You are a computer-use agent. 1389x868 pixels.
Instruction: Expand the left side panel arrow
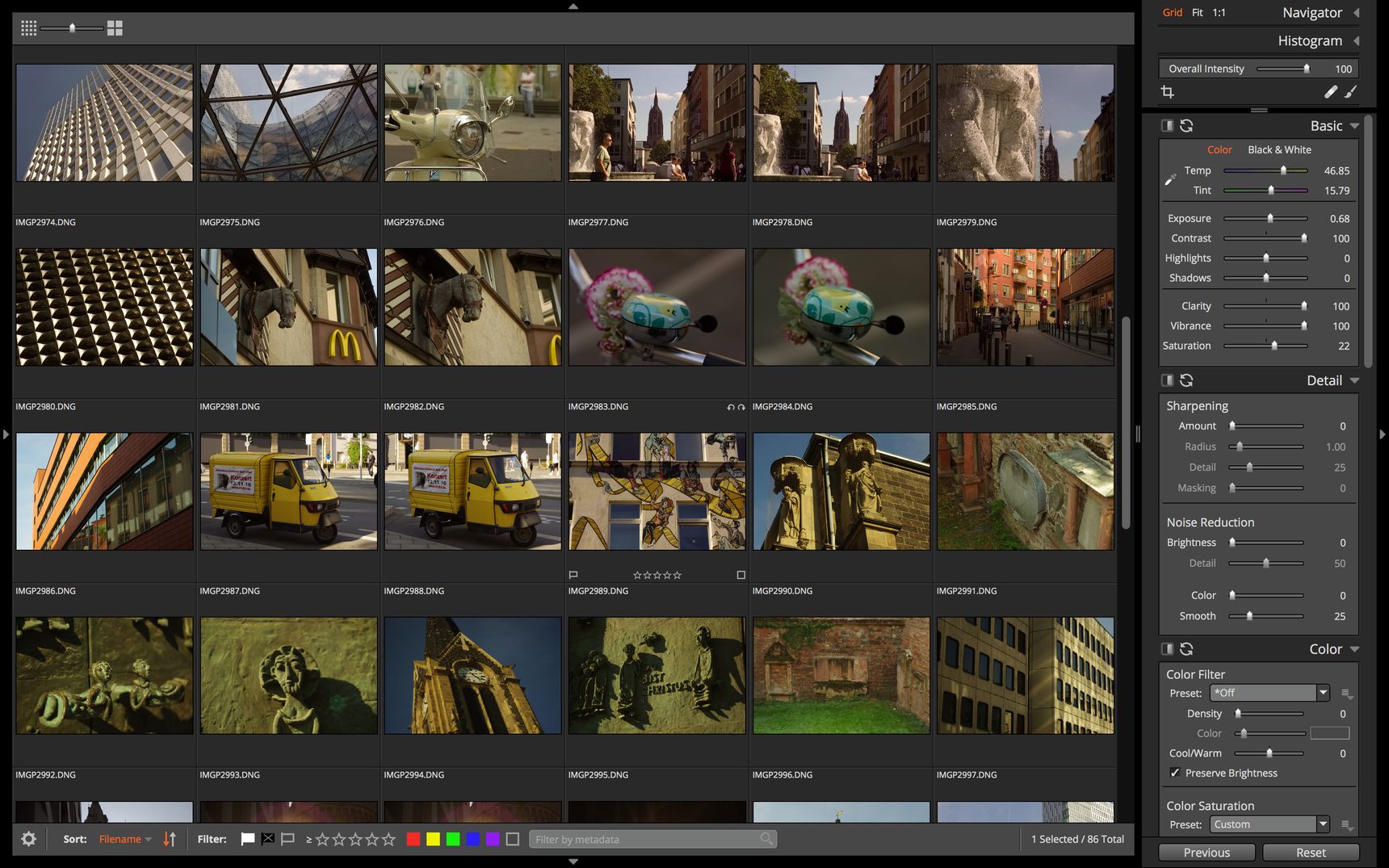pos(6,434)
